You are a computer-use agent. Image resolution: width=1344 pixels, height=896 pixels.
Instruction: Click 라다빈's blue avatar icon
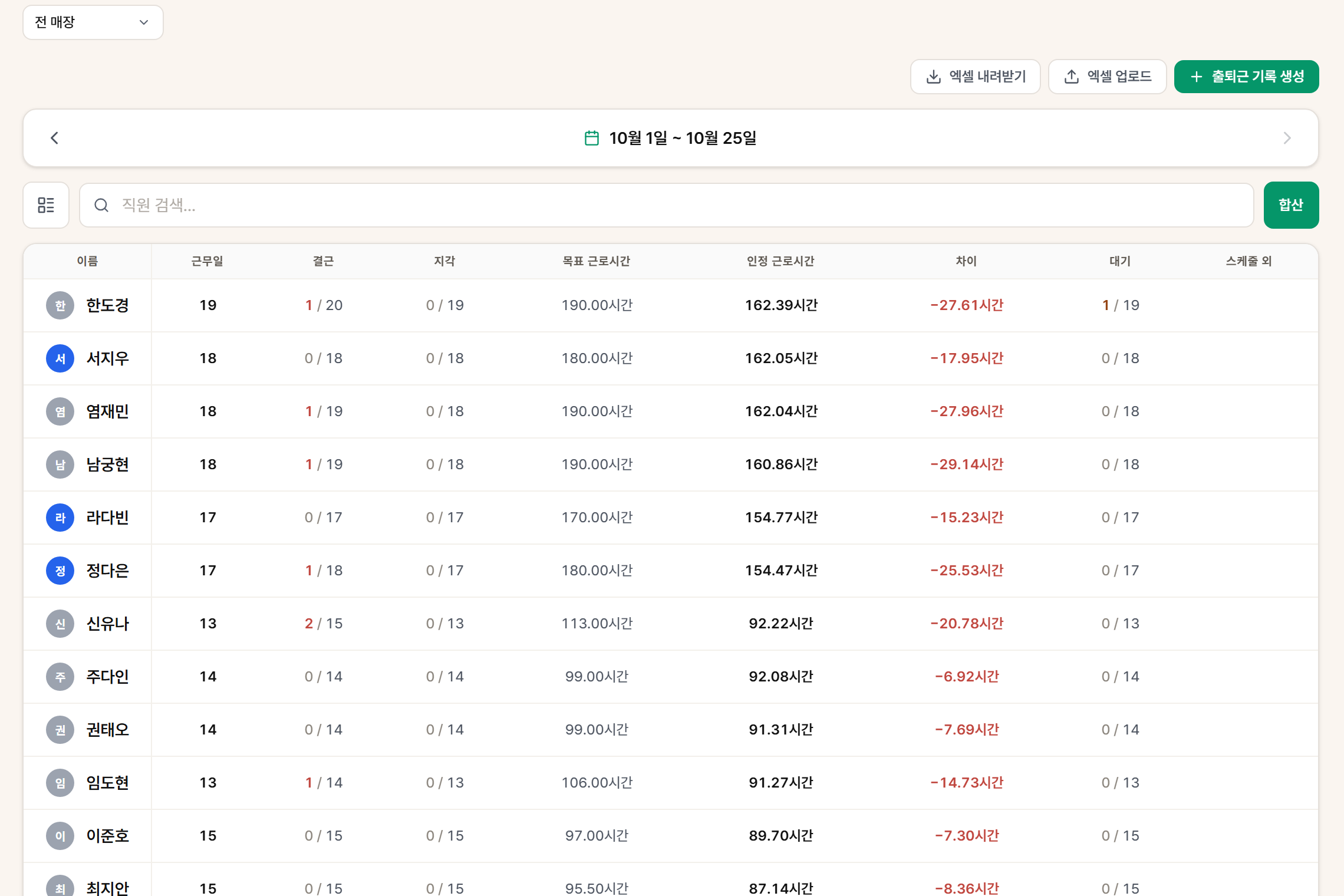point(60,518)
